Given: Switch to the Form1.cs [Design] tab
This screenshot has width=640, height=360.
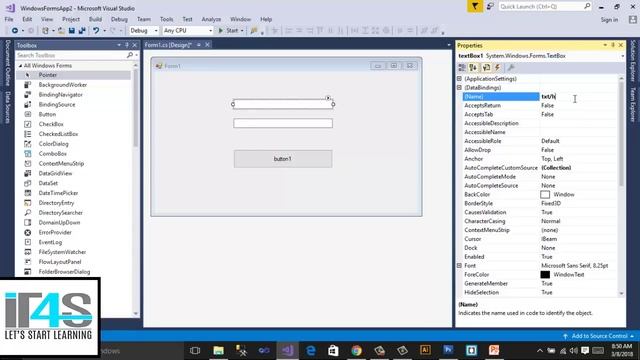Looking at the screenshot, I should click(168, 45).
